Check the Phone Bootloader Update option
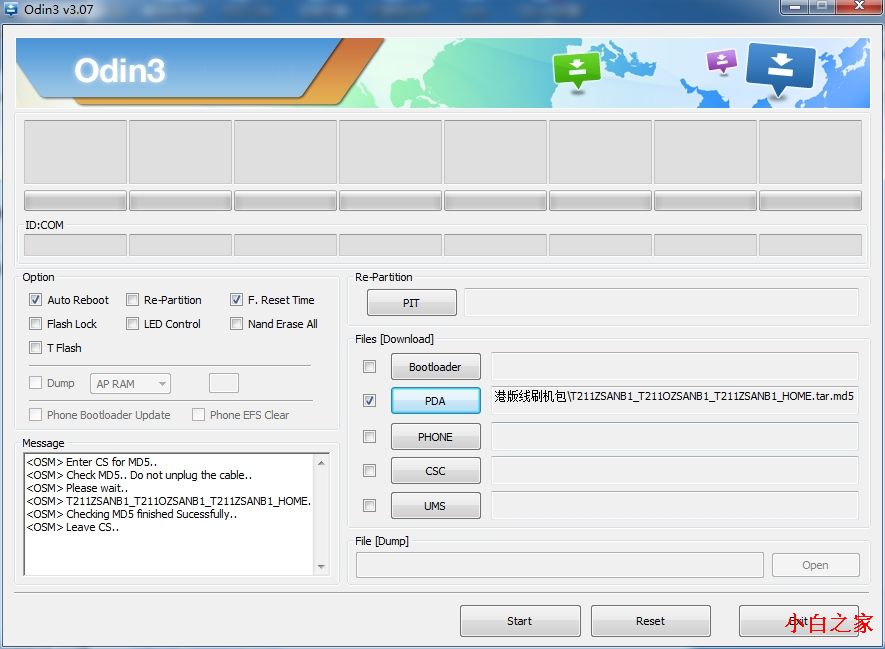This screenshot has height=649, width=885. click(36, 414)
